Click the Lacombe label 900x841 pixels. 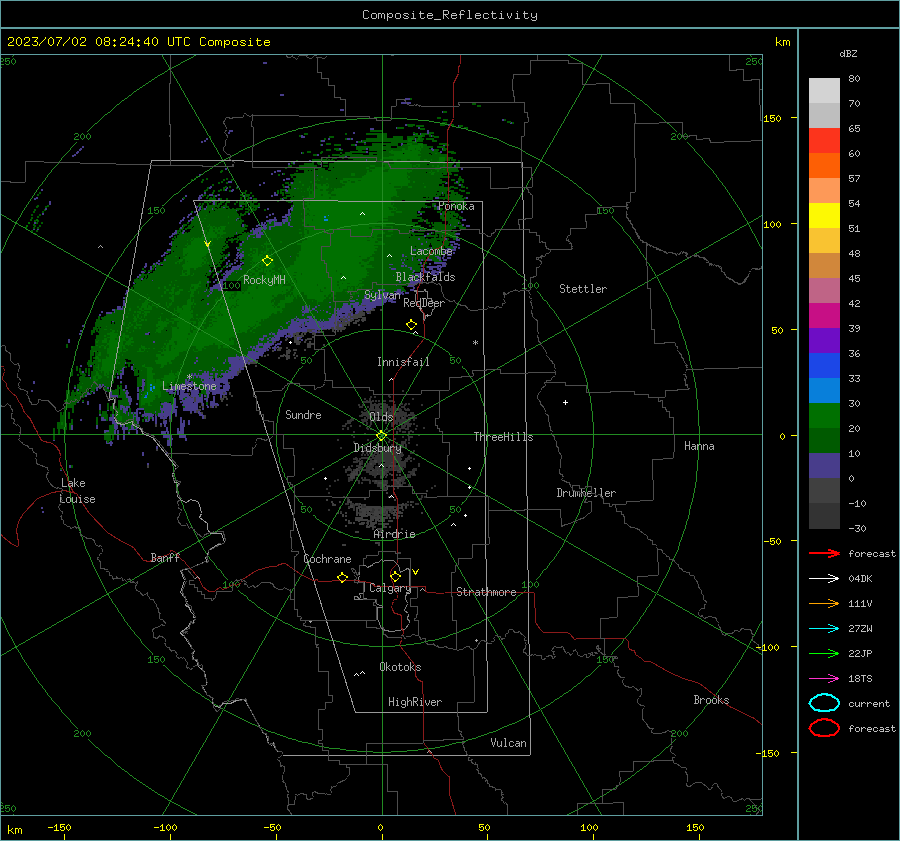[431, 251]
